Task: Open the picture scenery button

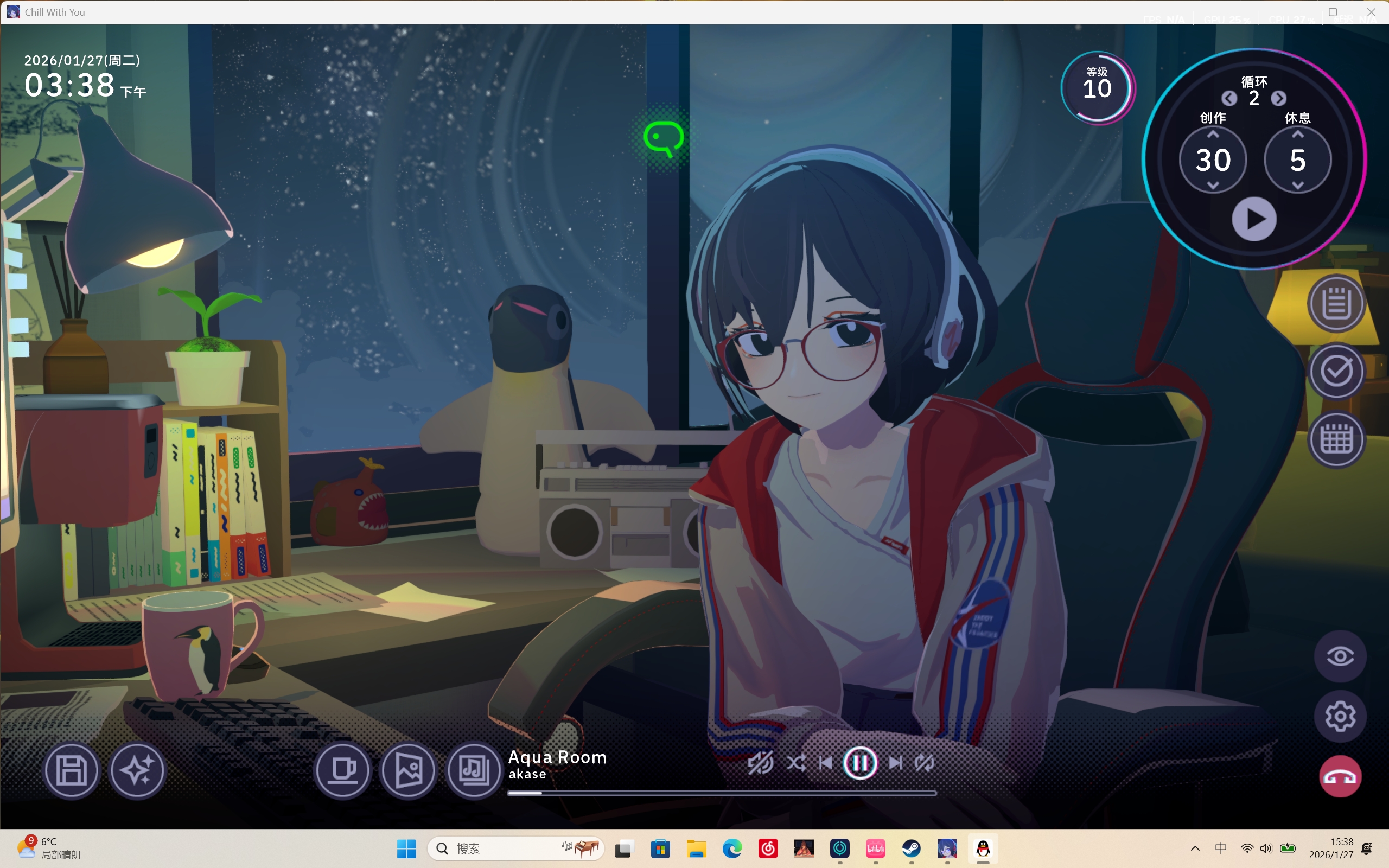Action: pos(409,770)
